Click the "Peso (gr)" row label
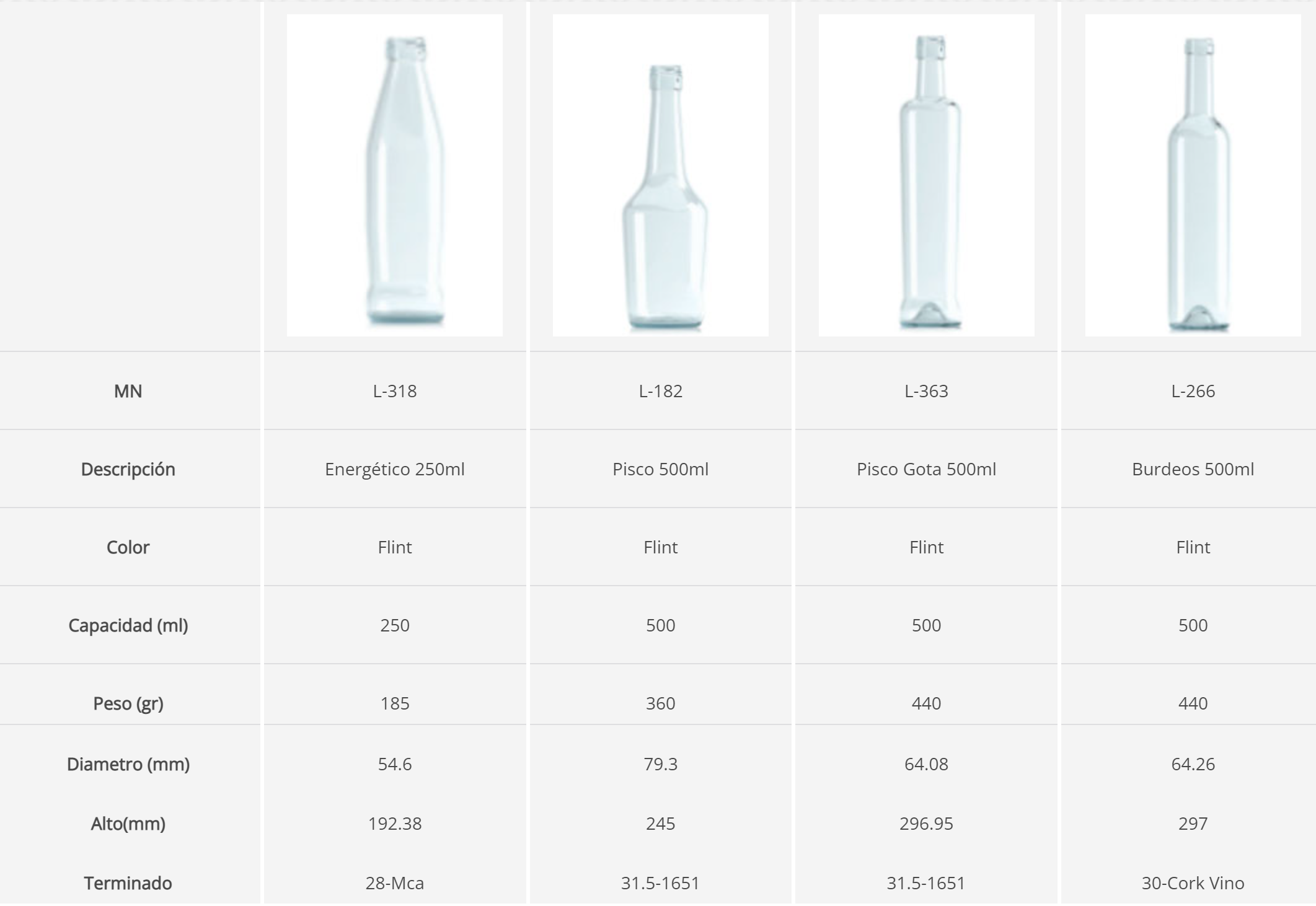Image resolution: width=1316 pixels, height=906 pixels. (x=128, y=703)
